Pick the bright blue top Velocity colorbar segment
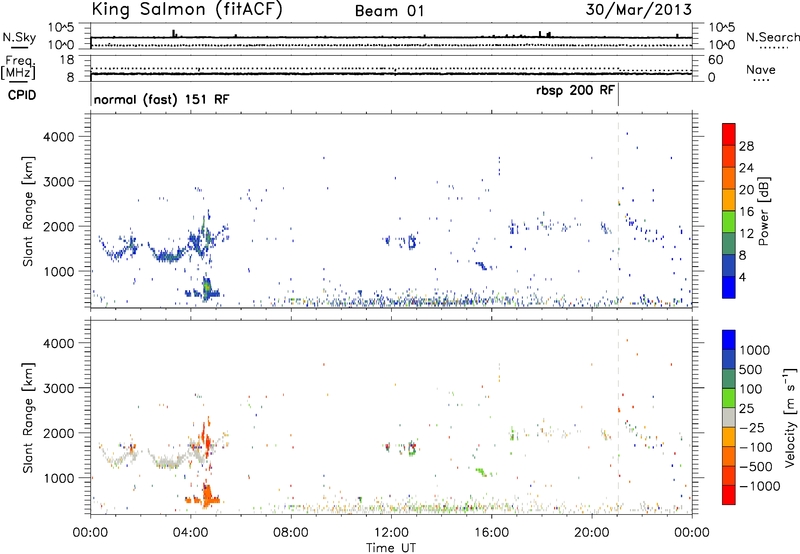This screenshot has width=800, height=554. (729, 340)
